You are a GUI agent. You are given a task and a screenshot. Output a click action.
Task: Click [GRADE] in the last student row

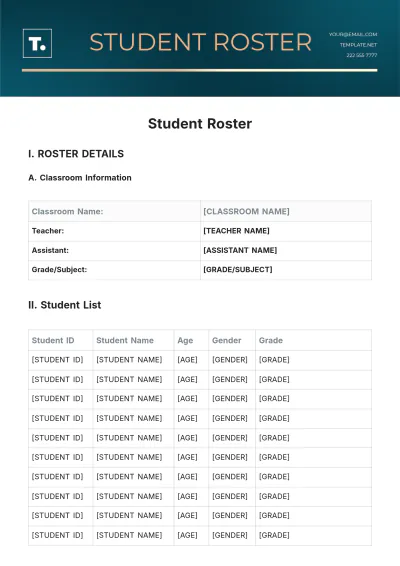point(274,535)
